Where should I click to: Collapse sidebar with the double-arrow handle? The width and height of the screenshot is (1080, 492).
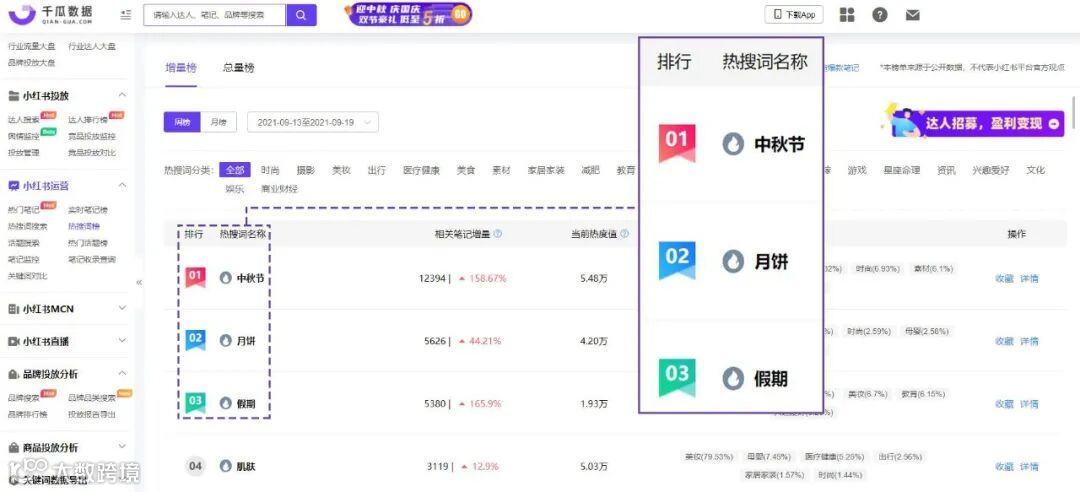click(139, 282)
